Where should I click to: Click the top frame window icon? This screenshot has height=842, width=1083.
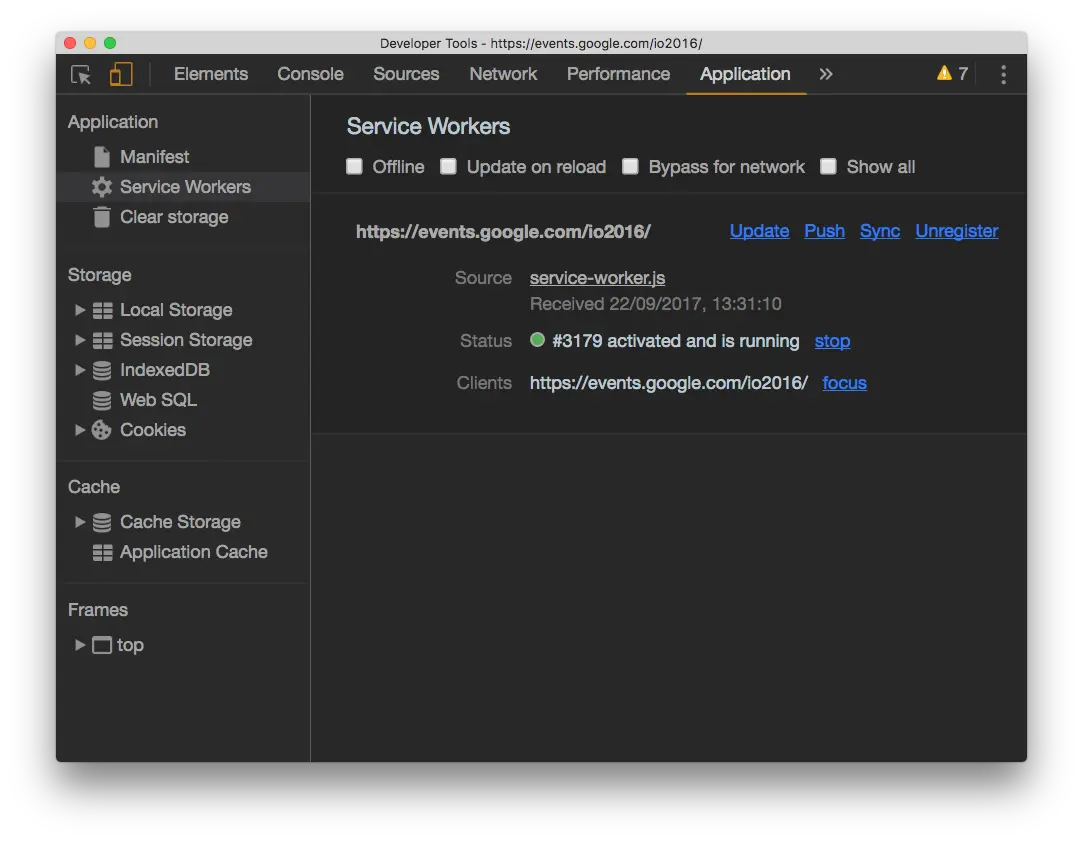point(102,645)
